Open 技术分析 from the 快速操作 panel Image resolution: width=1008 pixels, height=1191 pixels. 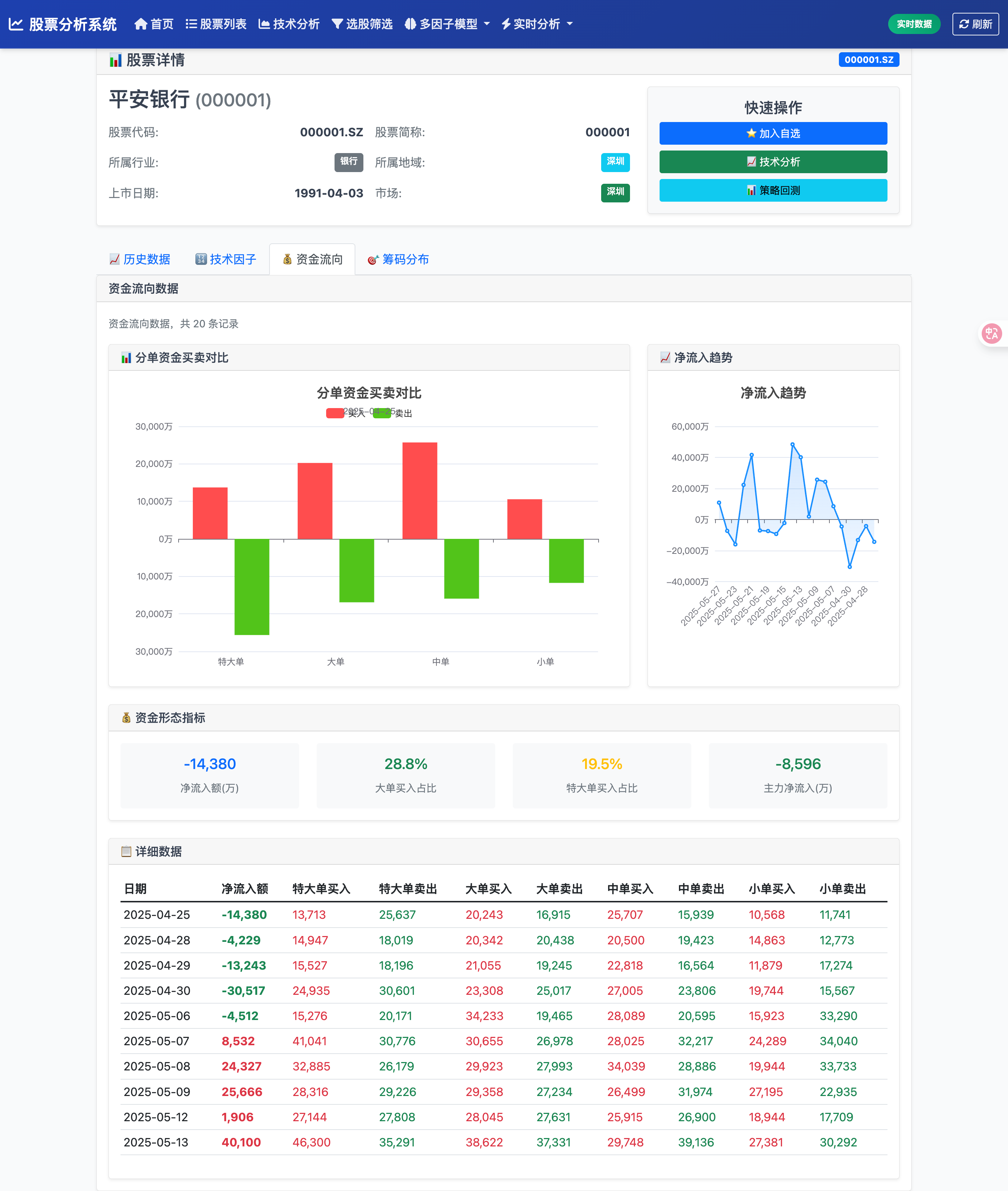[x=773, y=162]
